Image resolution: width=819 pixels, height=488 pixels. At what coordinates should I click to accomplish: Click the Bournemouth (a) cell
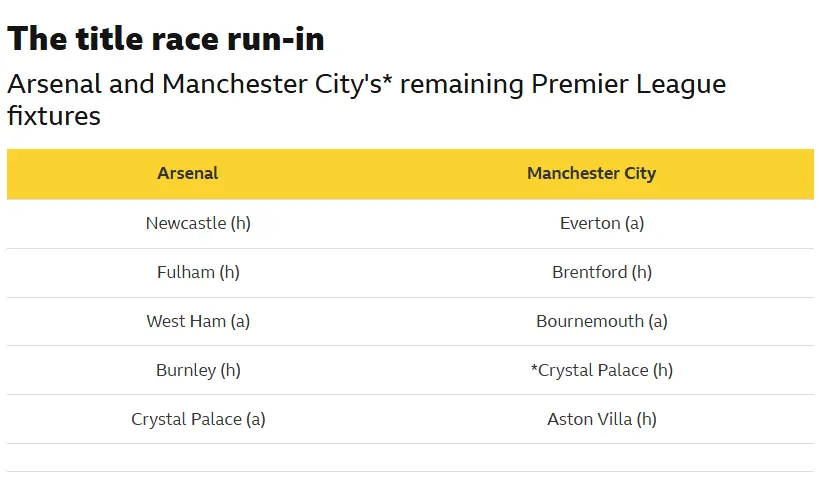coord(602,321)
